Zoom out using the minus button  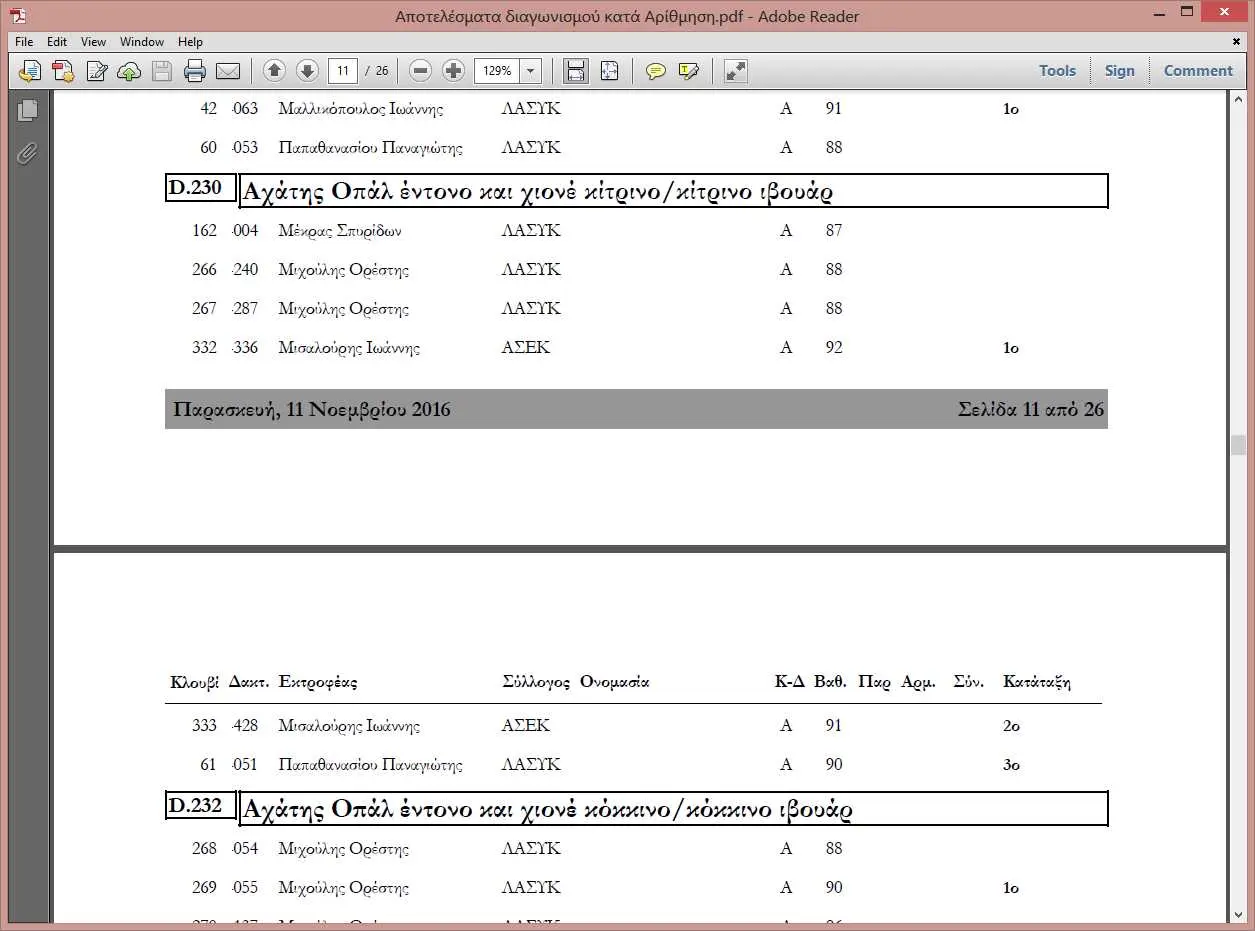tap(421, 71)
